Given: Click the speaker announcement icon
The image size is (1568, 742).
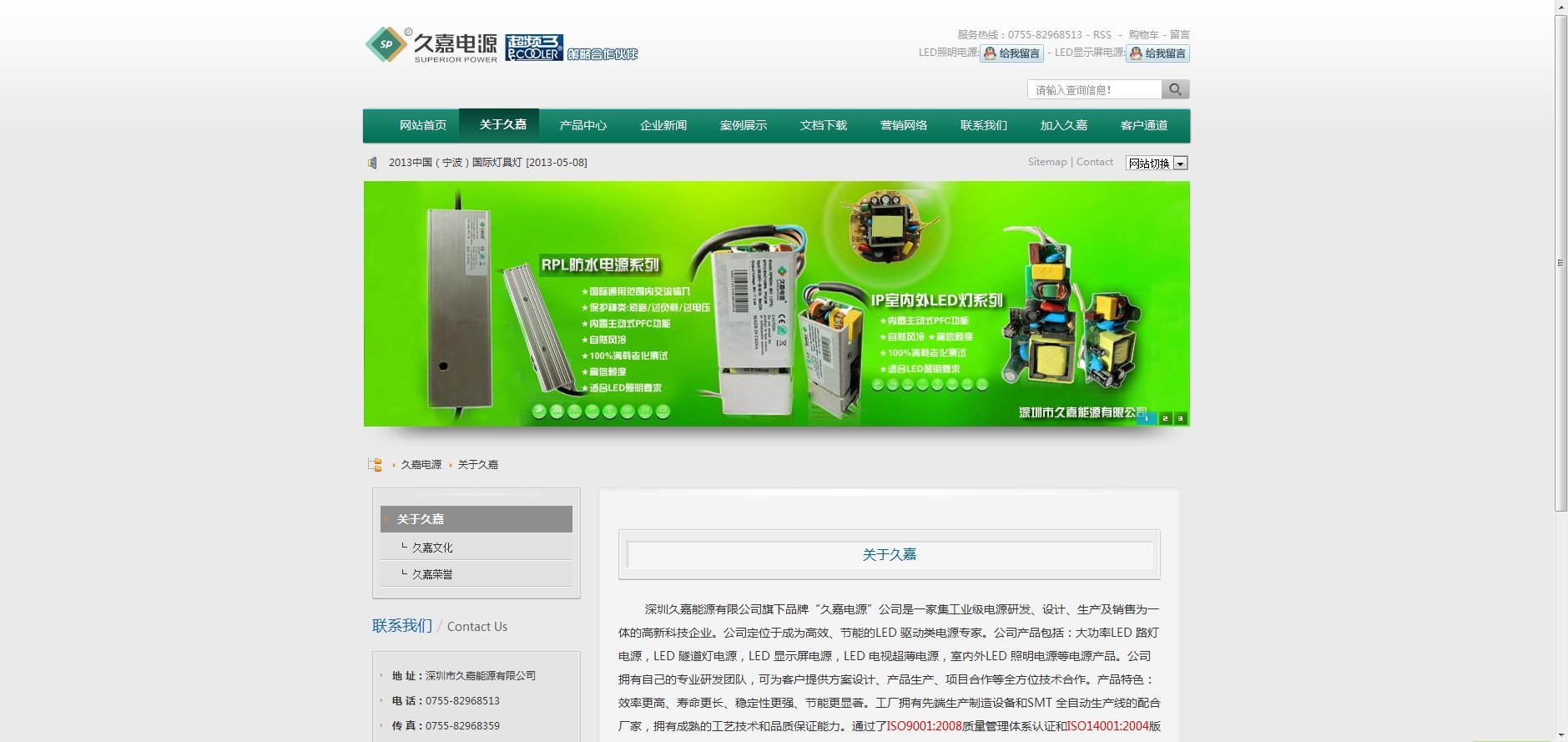Looking at the screenshot, I should coord(372,163).
